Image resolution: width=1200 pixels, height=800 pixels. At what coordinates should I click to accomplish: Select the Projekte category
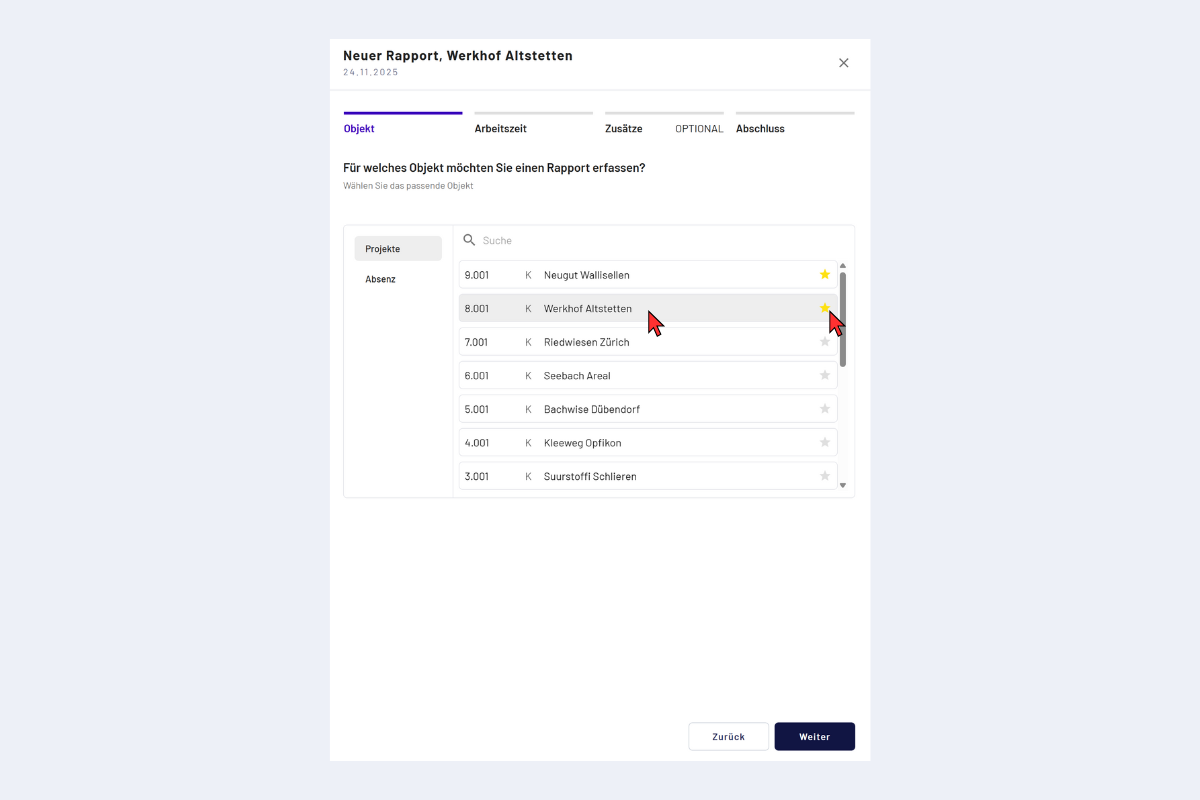398,249
